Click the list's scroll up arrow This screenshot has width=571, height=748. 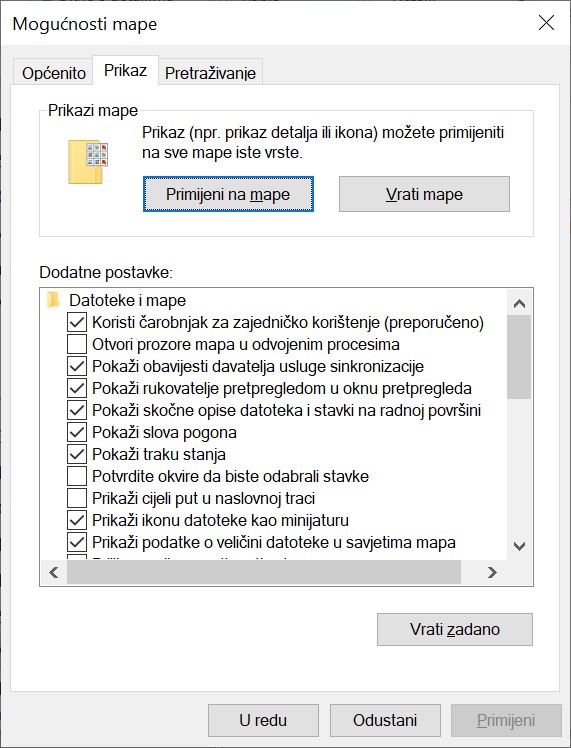pos(519,303)
